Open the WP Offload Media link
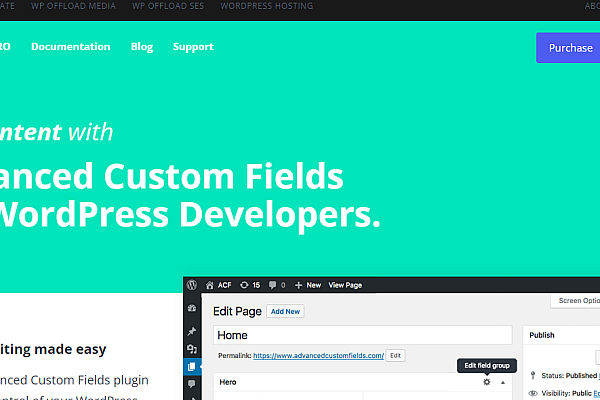Viewport: 600px width, 400px height. coord(73,6)
